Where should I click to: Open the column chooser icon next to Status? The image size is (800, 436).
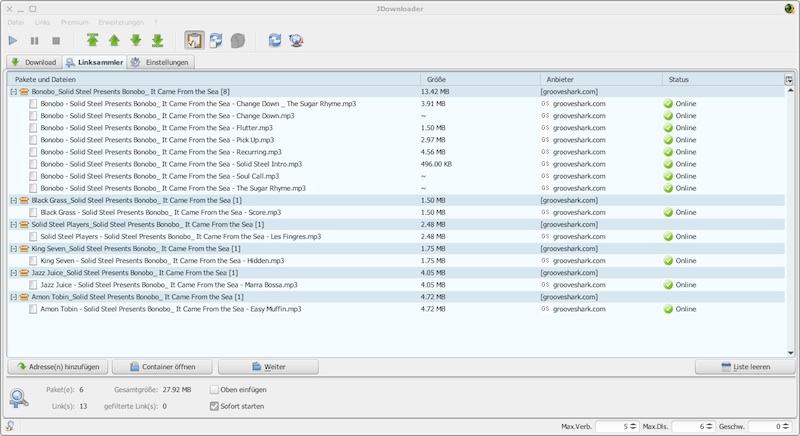pyautogui.click(x=789, y=80)
